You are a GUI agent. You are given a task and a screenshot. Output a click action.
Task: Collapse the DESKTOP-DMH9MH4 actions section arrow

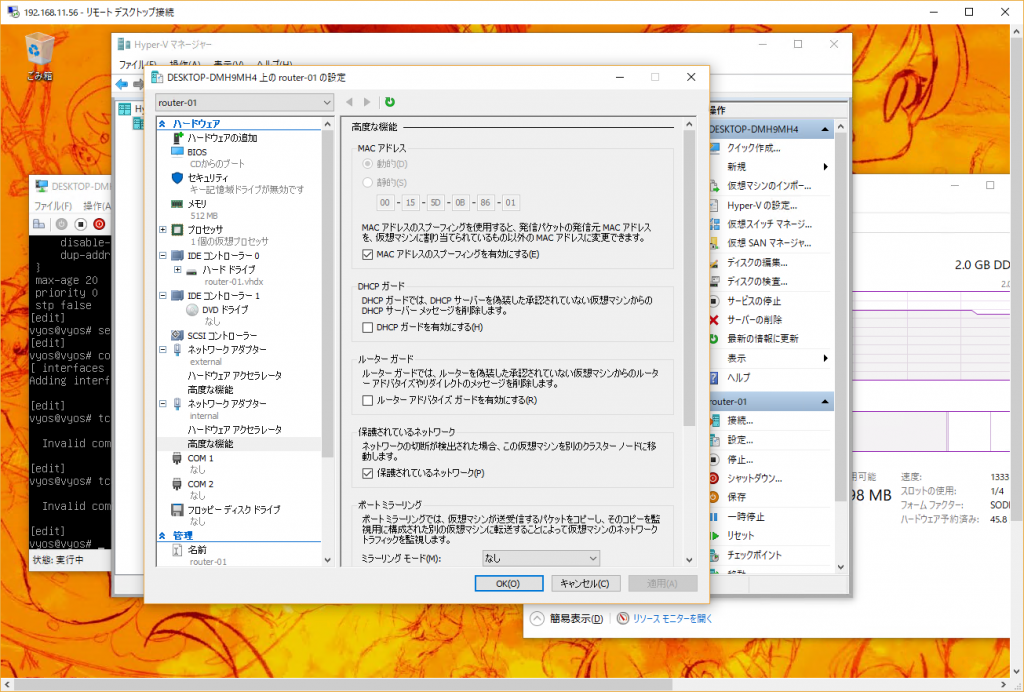tap(825, 129)
